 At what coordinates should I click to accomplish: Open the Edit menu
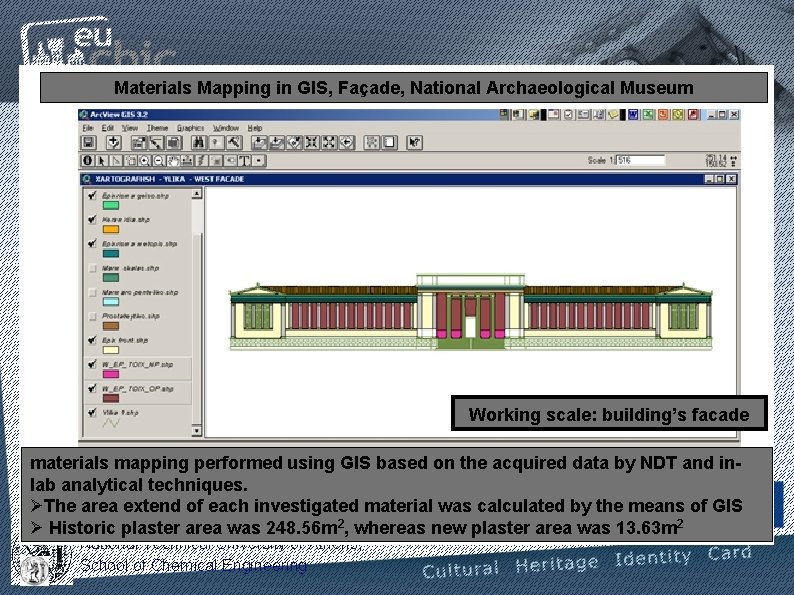107,128
